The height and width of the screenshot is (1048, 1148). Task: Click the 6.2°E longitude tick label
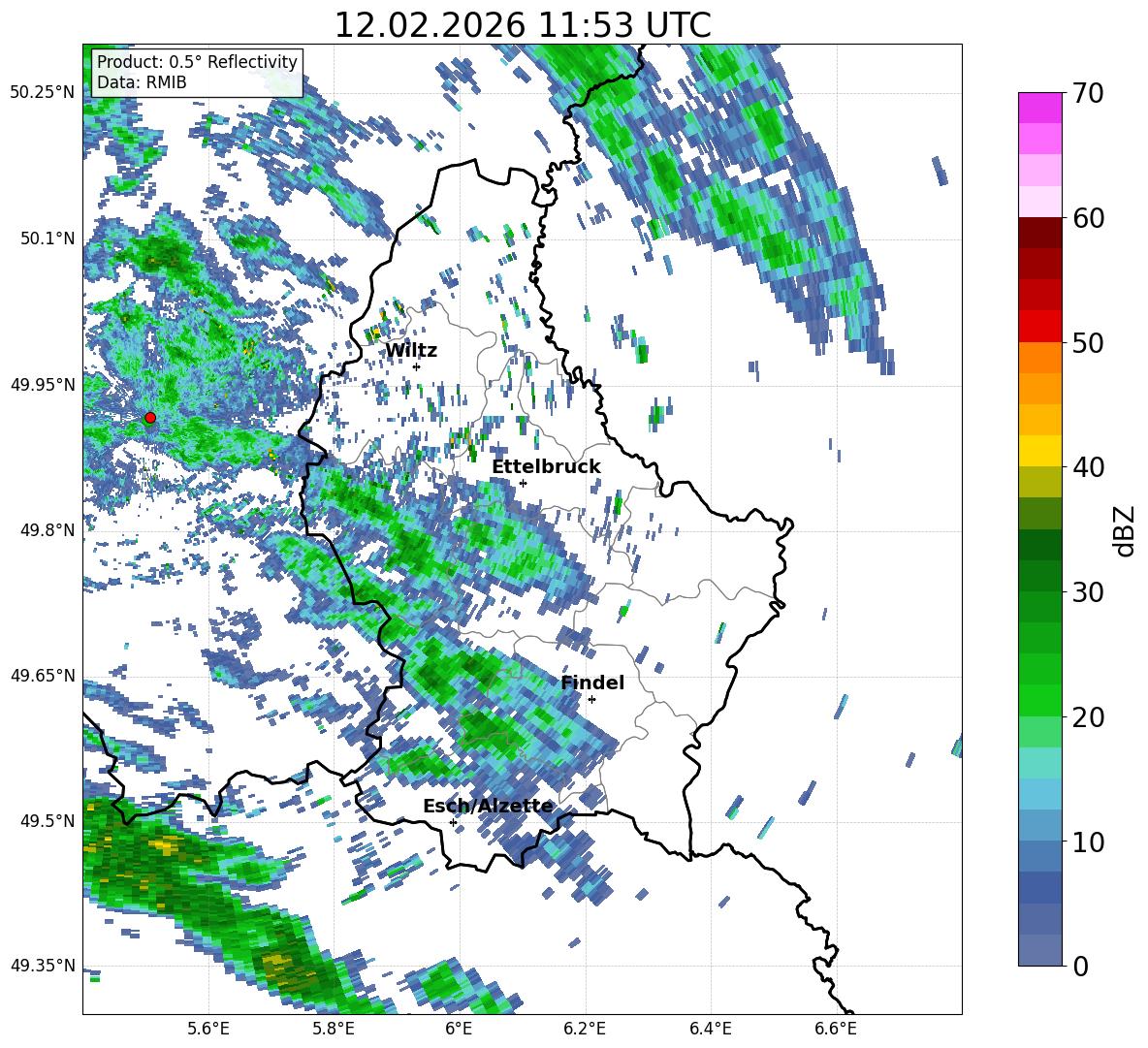click(x=585, y=1030)
